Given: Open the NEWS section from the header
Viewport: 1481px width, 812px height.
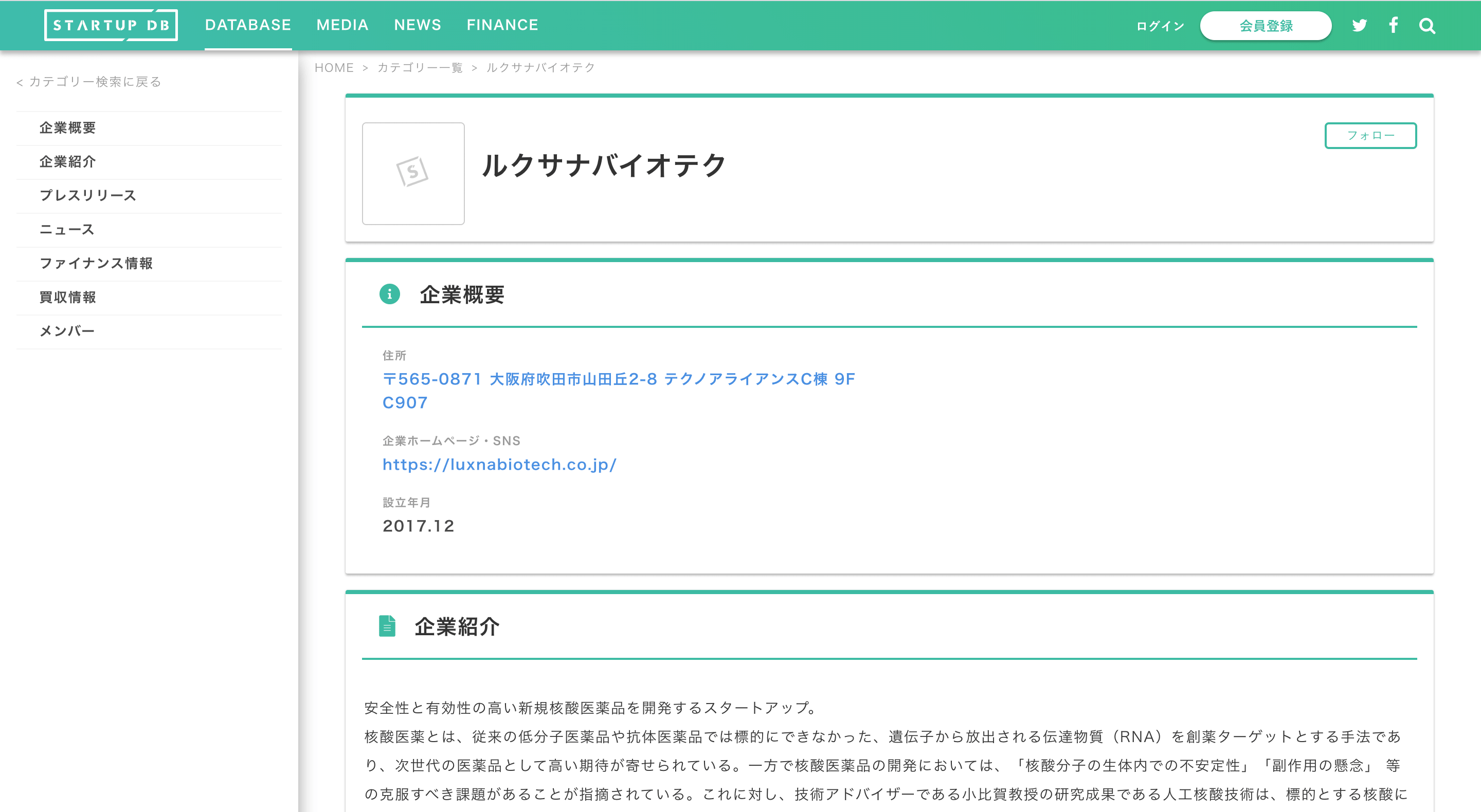Looking at the screenshot, I should (418, 25).
